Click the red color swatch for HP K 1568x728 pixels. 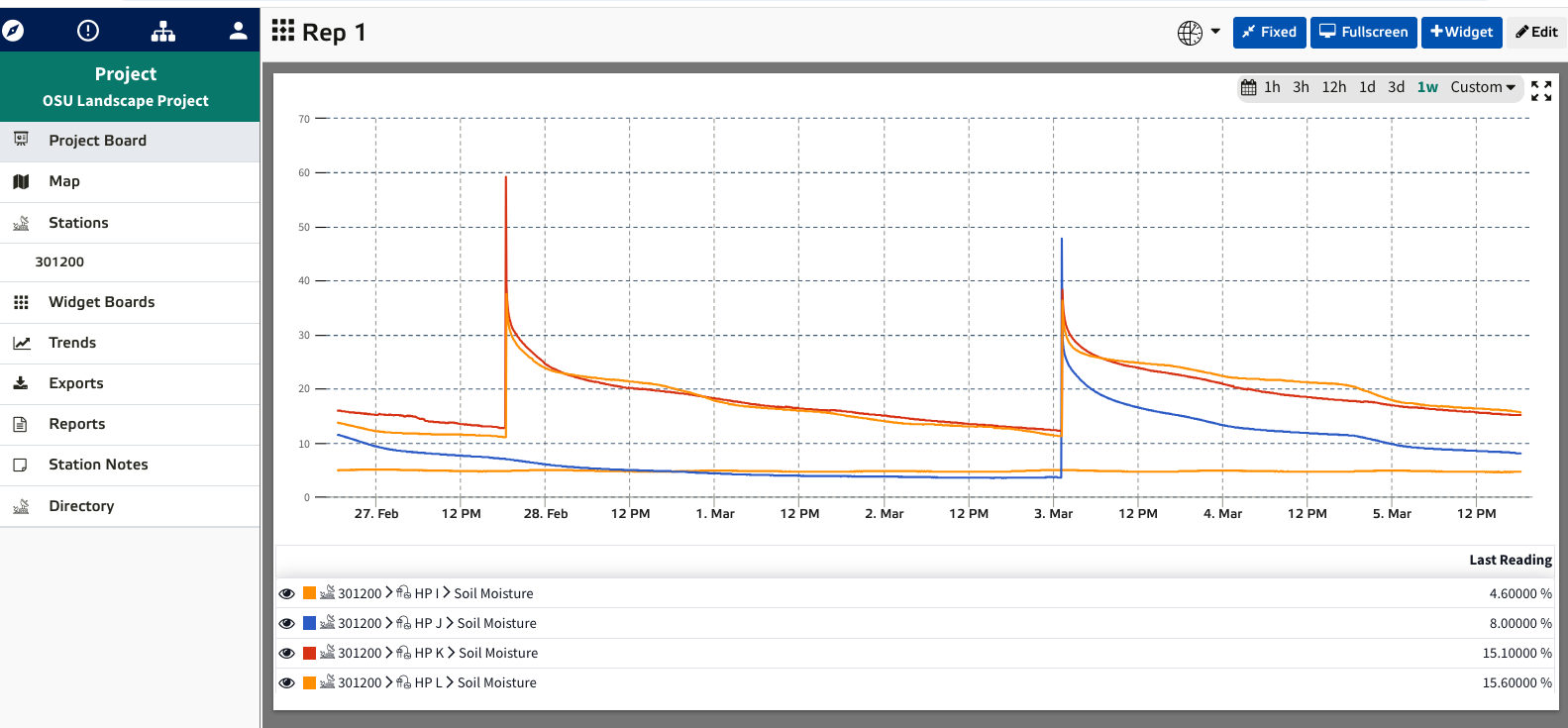pos(309,653)
